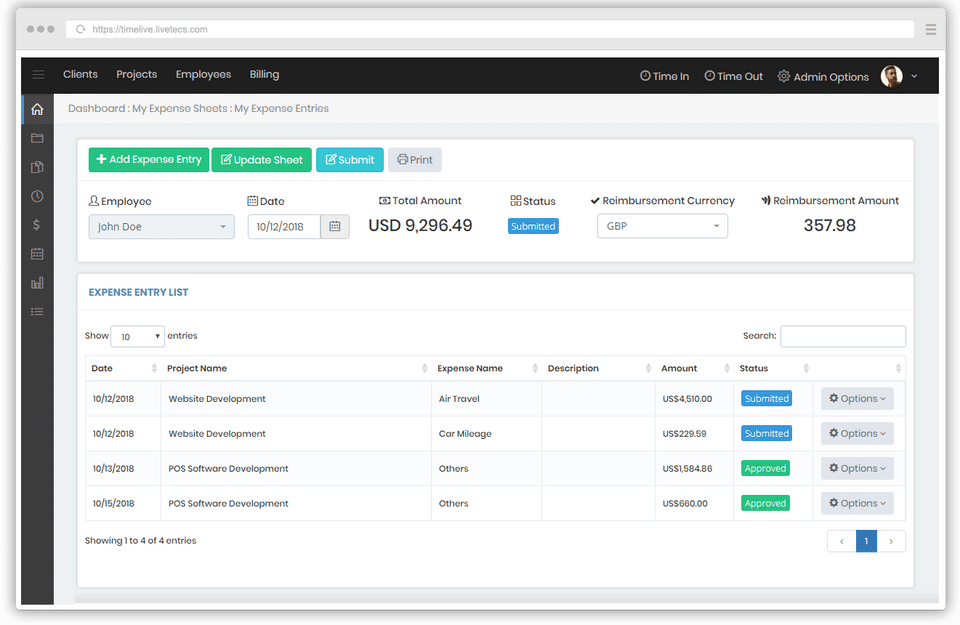Open the Show entries count dropdown

137,336
